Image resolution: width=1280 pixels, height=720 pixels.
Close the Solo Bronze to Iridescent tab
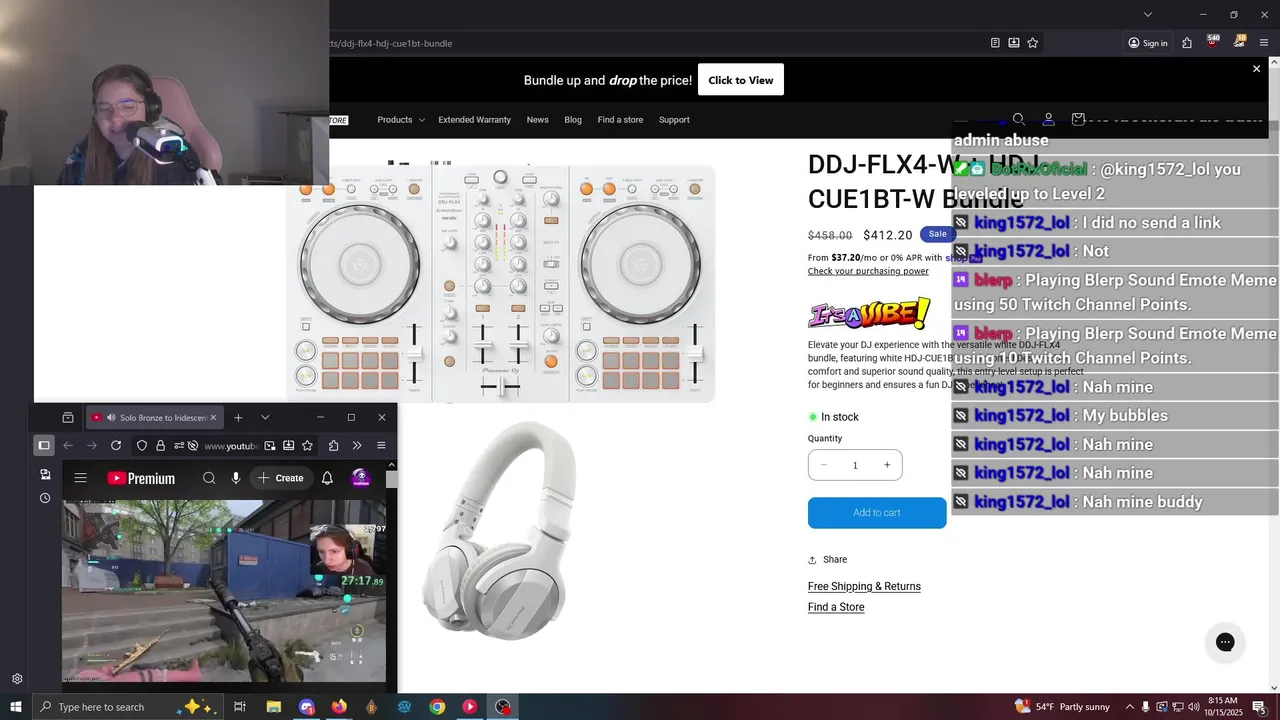click(x=213, y=417)
